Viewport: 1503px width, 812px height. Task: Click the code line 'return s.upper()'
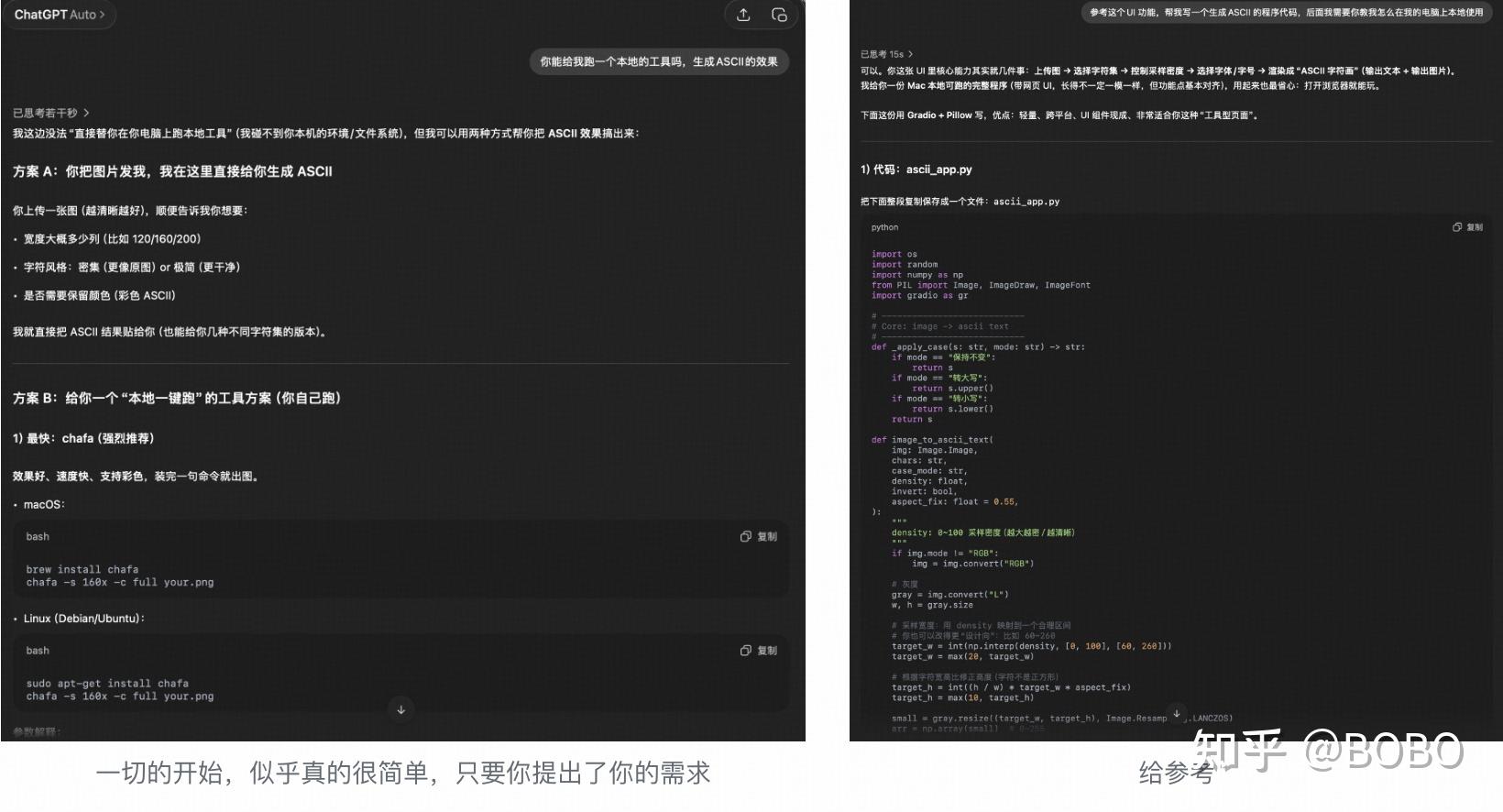pos(952,389)
